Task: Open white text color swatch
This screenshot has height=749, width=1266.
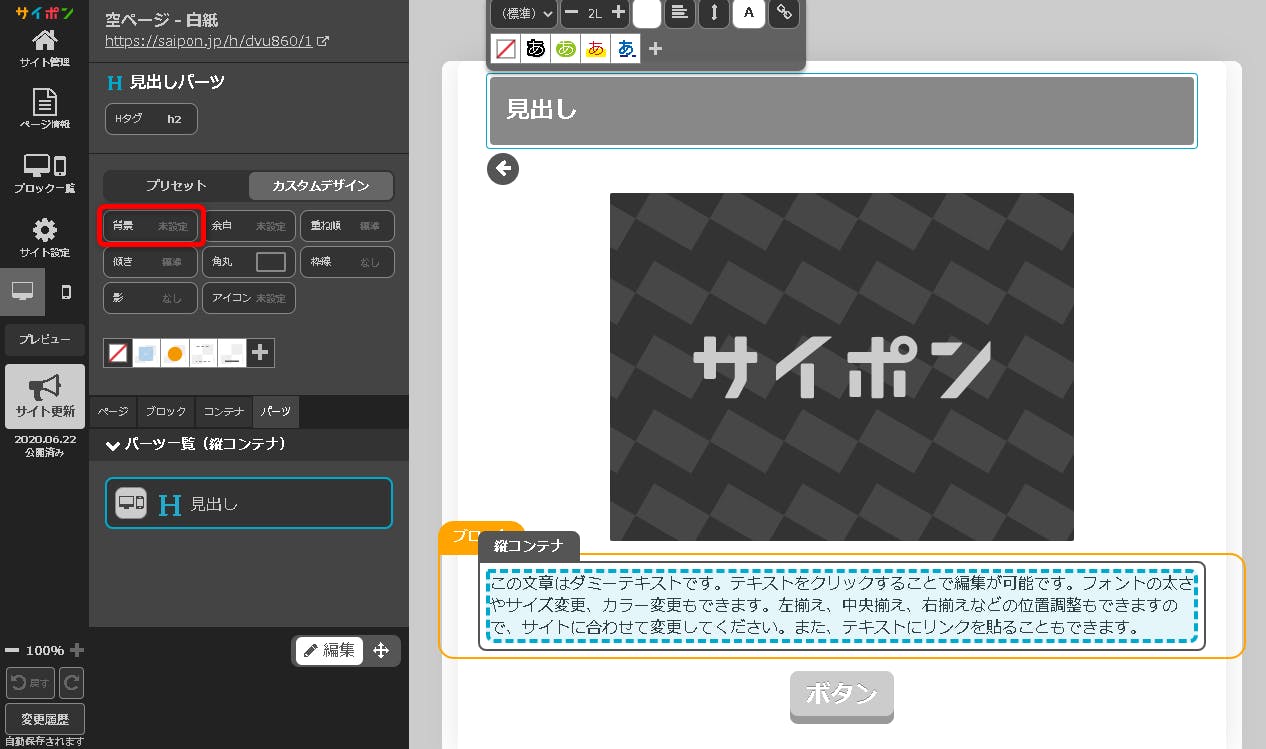Action: (647, 13)
